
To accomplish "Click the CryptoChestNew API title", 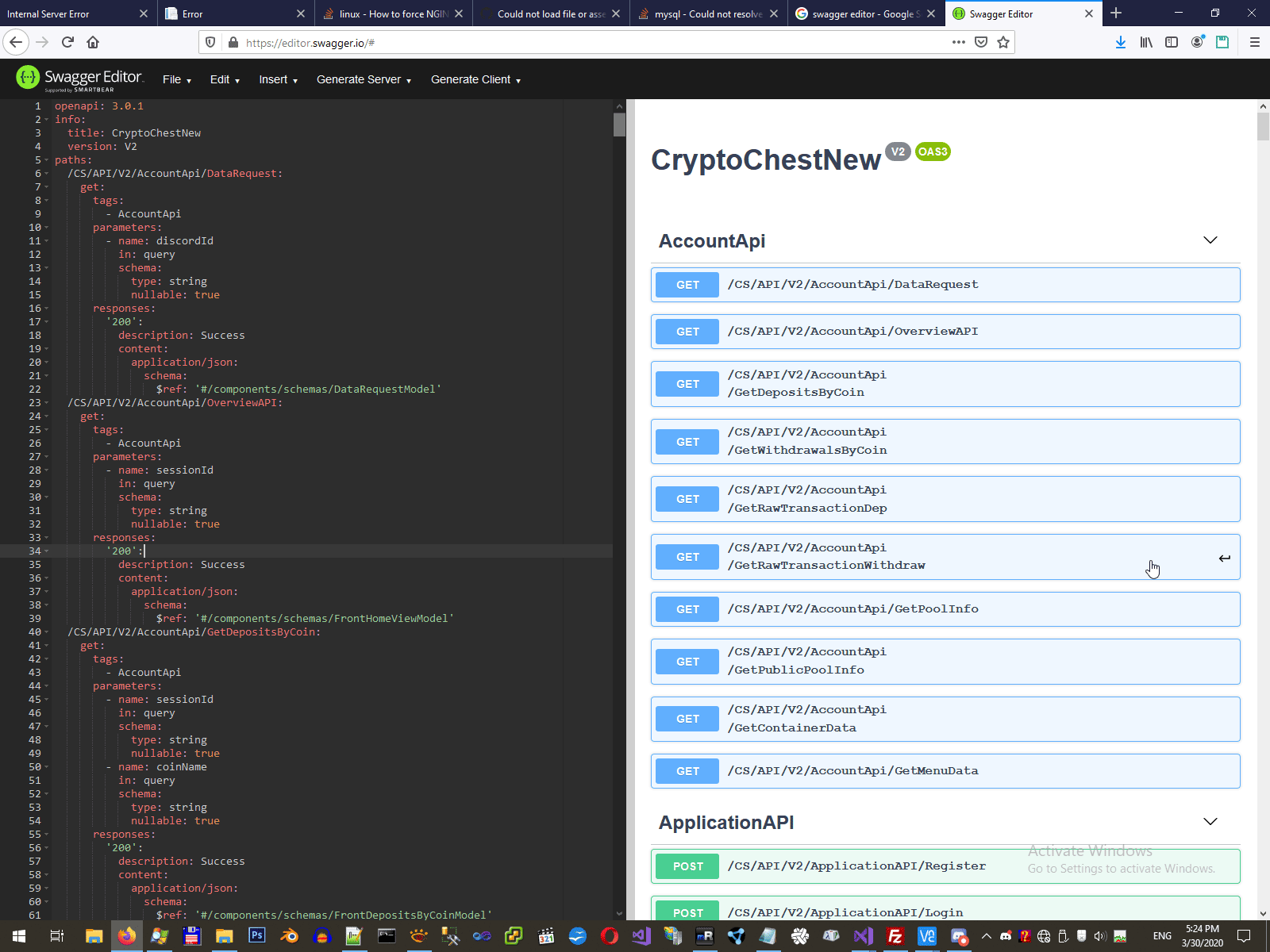I will pos(766,159).
